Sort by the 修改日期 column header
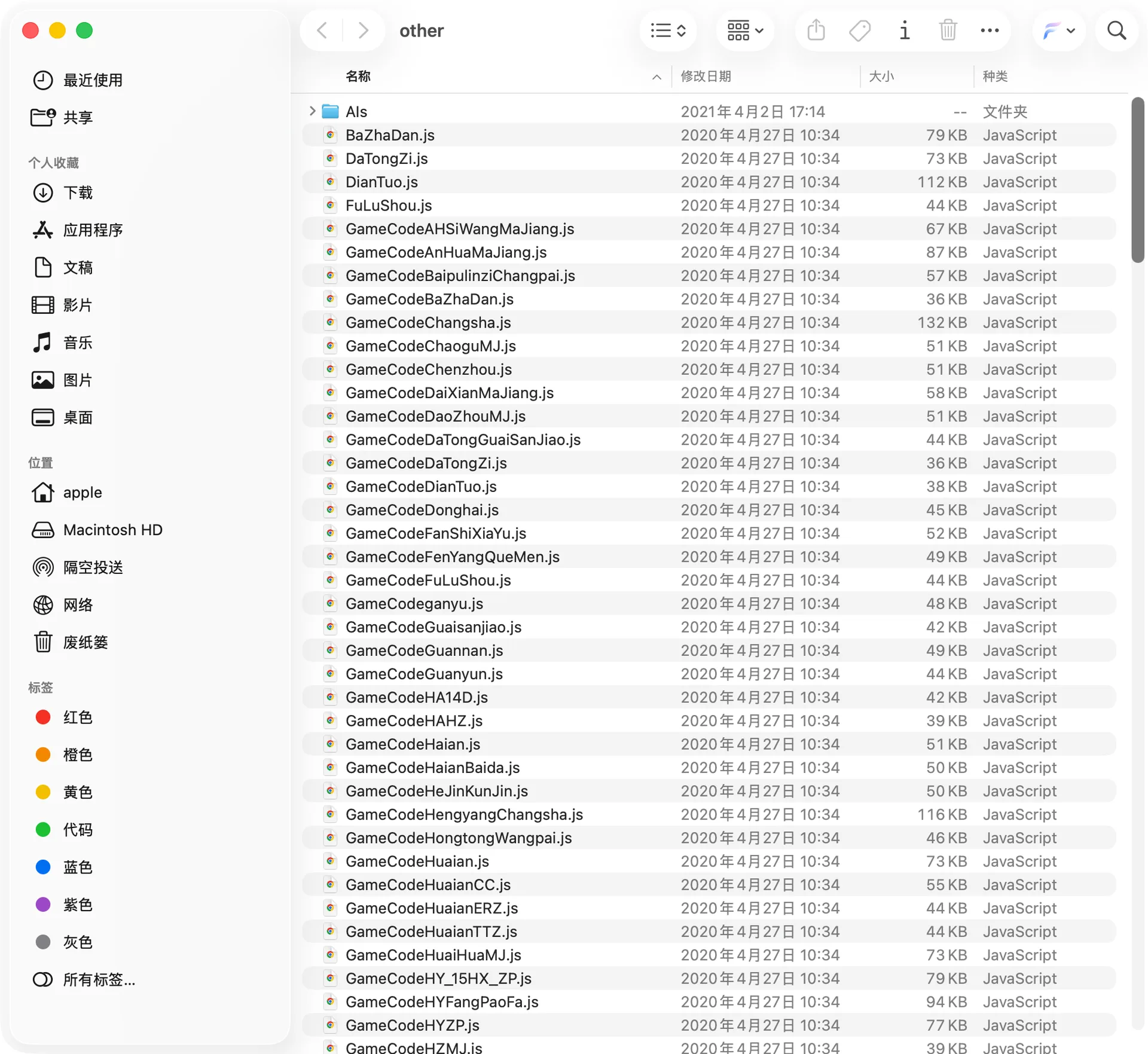Viewport: 1148px width, 1054px height. pyautogui.click(x=706, y=77)
